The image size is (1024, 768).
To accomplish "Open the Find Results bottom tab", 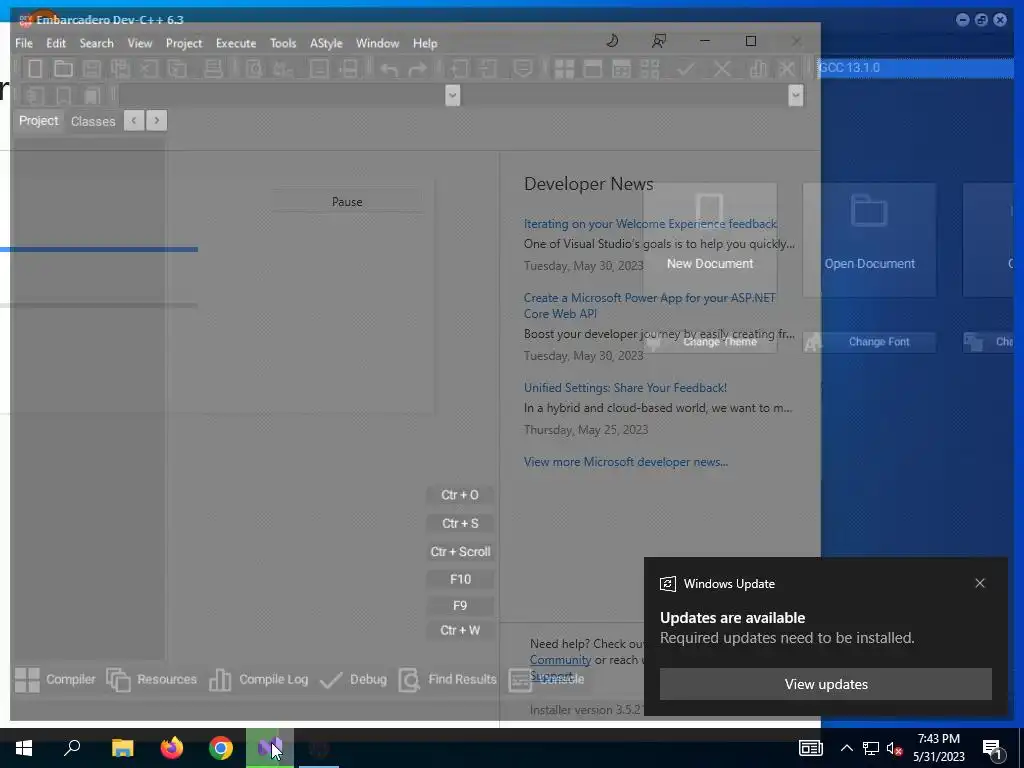I will point(447,680).
